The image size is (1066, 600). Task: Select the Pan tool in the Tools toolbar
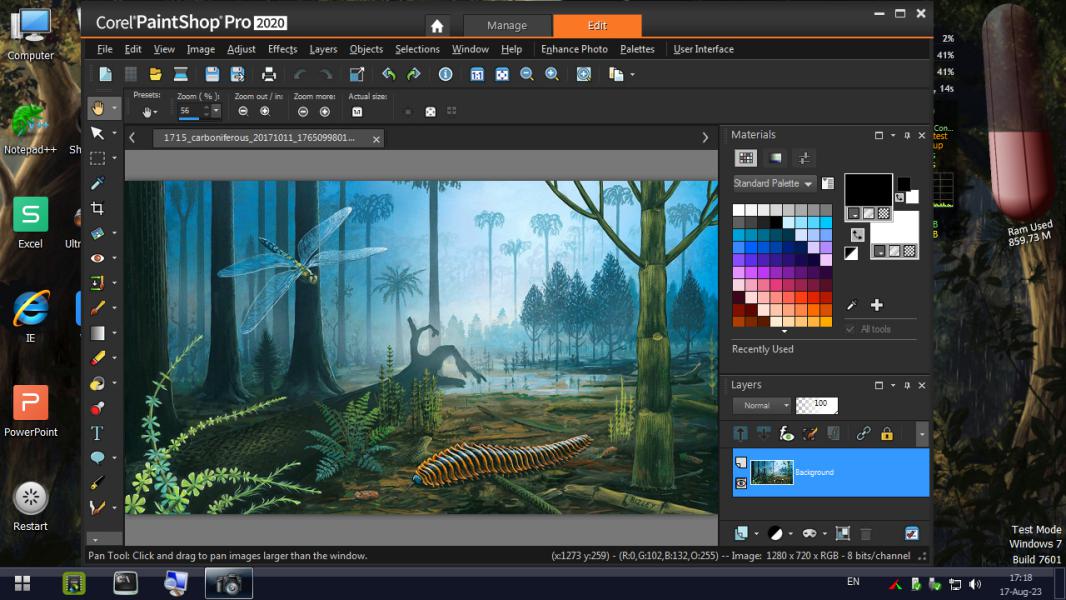pos(98,107)
